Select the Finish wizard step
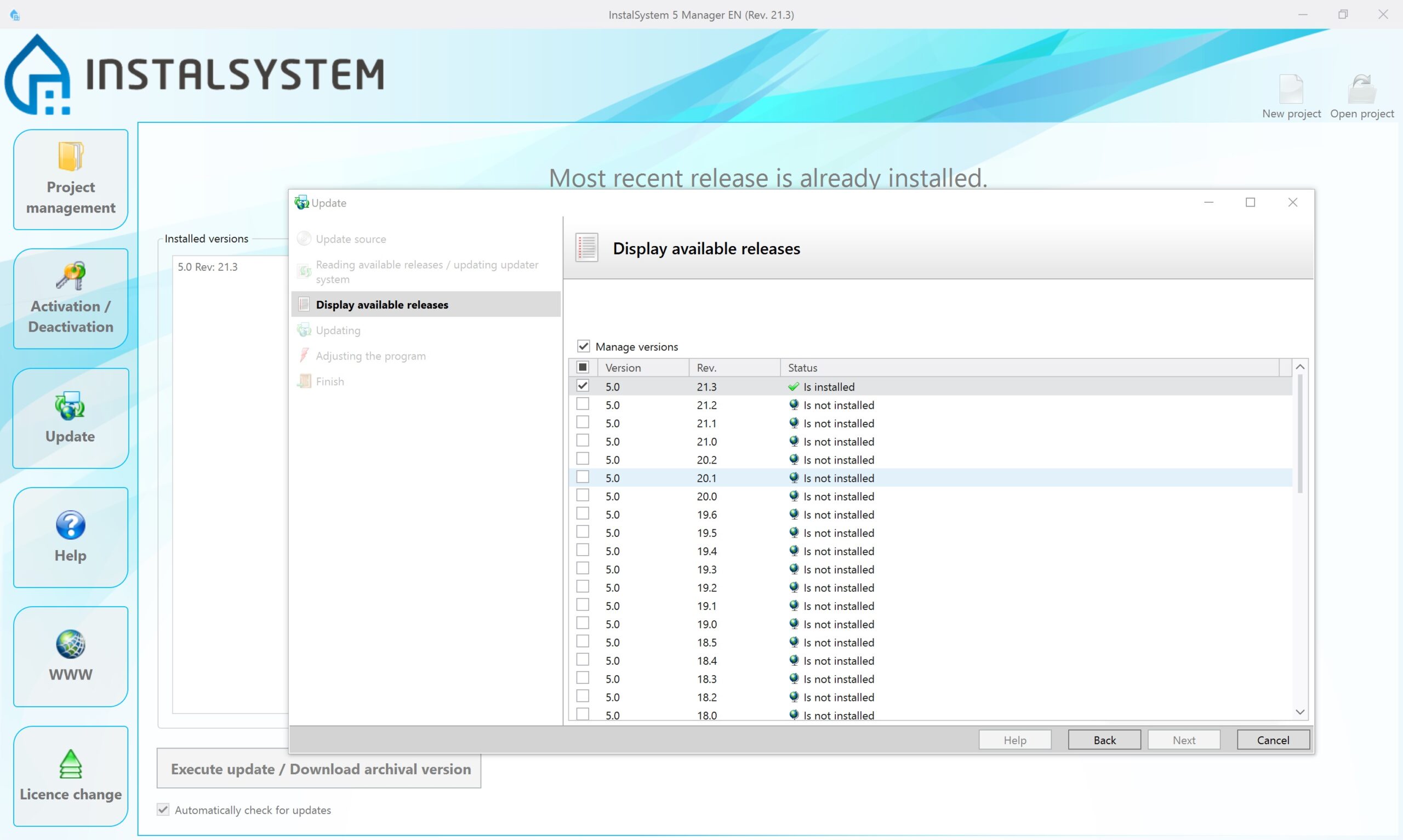 pyautogui.click(x=426, y=381)
